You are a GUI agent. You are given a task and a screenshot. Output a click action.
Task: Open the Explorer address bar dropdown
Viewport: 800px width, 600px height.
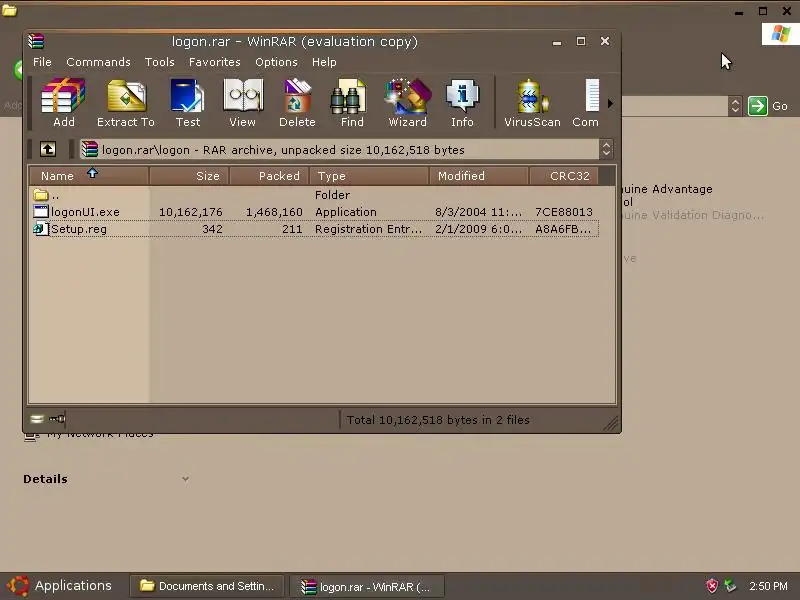tap(735, 106)
